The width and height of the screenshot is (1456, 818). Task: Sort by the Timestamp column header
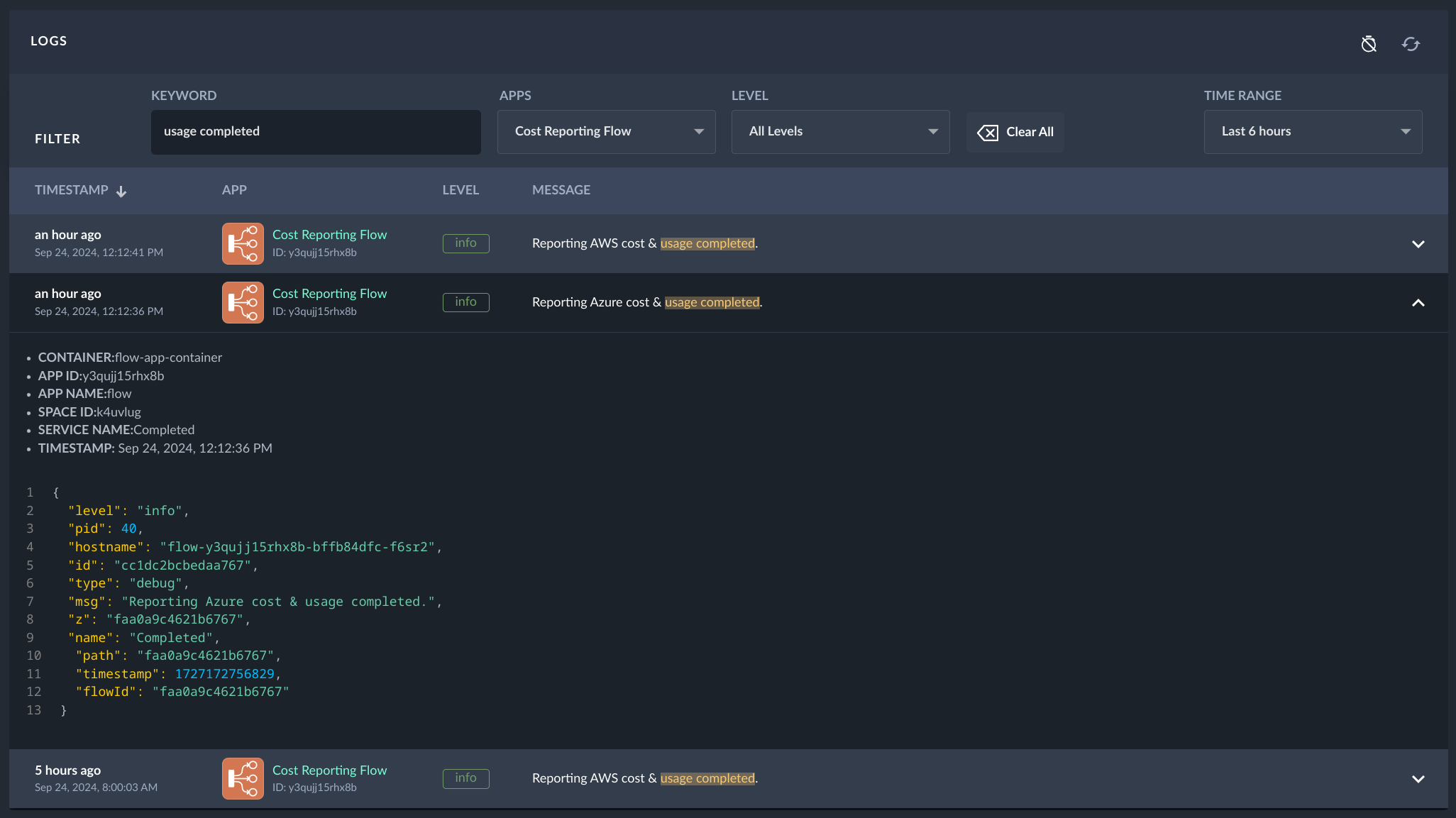(72, 190)
